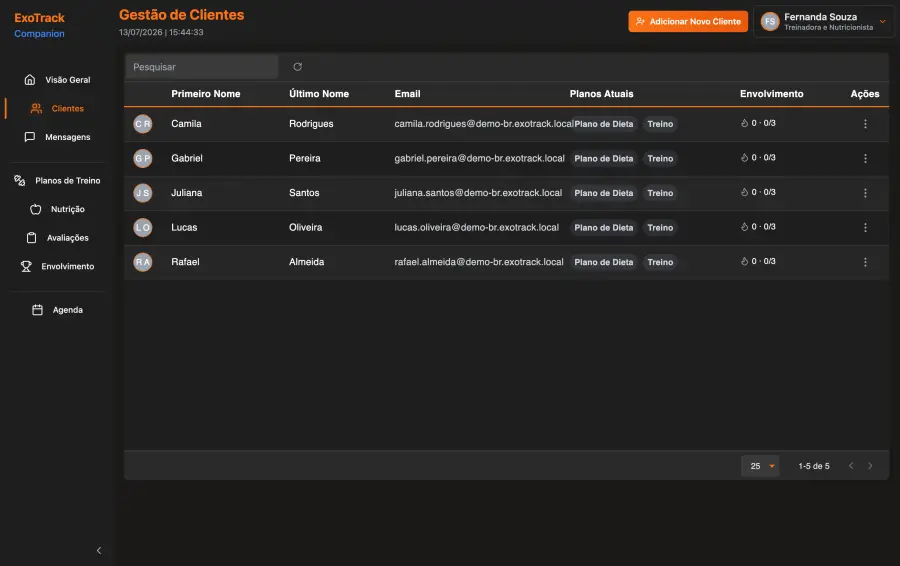The width and height of the screenshot is (900, 566).
Task: Click the Pesquisar search field
Action: (x=202, y=67)
